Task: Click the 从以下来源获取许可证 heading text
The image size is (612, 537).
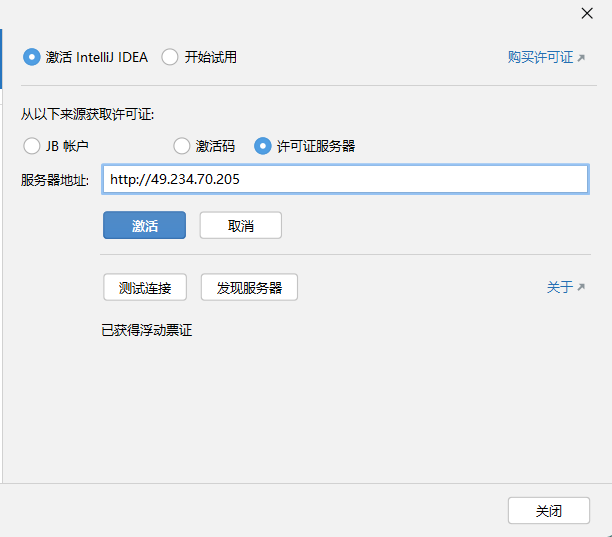Action: 88,114
